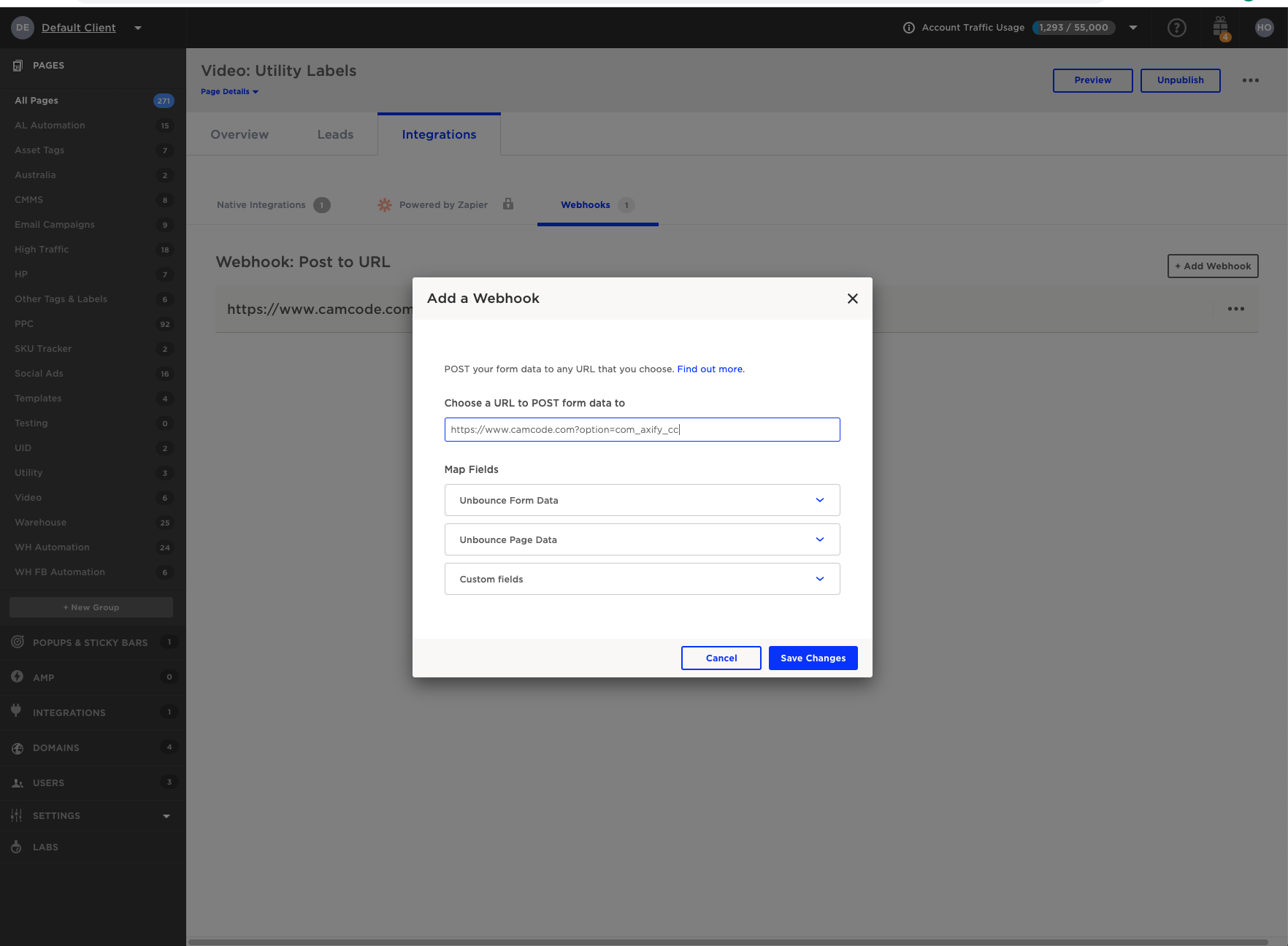Click the Integrations plug icon
This screenshot has width=1288, height=946.
[16, 711]
